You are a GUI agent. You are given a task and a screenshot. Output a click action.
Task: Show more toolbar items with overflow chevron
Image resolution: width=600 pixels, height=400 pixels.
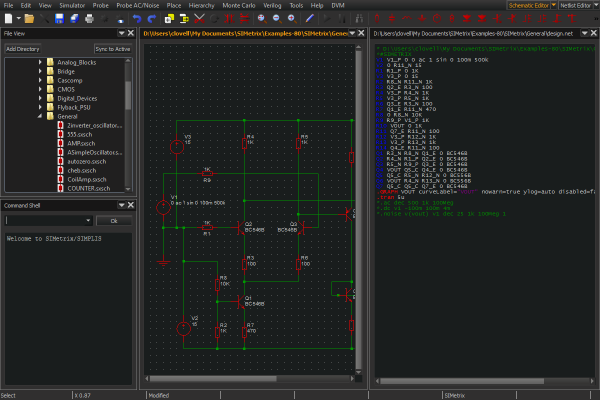tap(596, 18)
